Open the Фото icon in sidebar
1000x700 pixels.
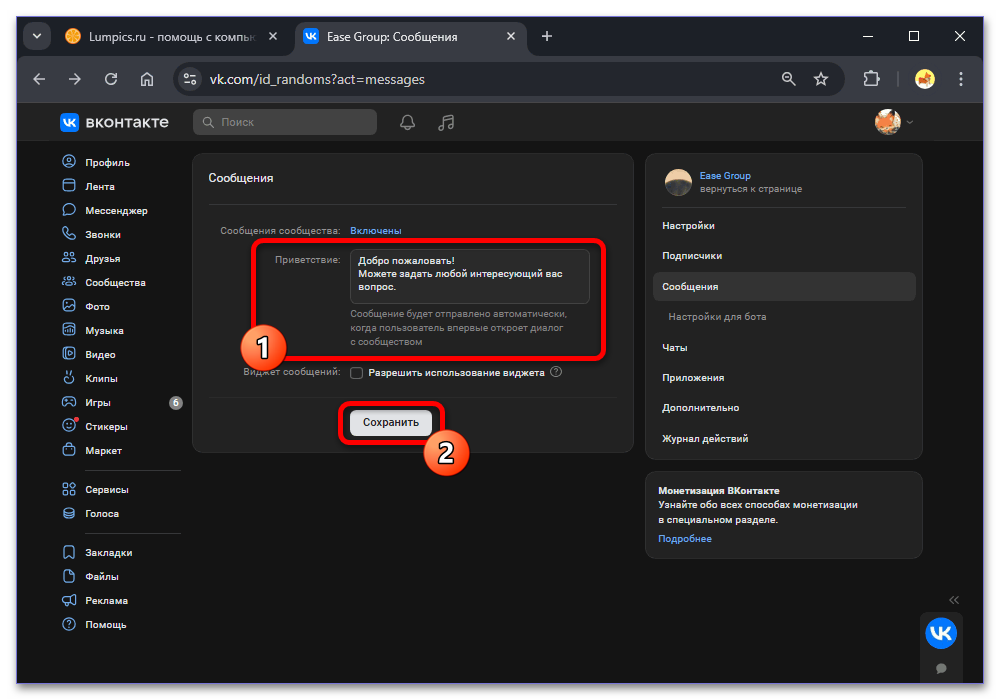tap(69, 305)
